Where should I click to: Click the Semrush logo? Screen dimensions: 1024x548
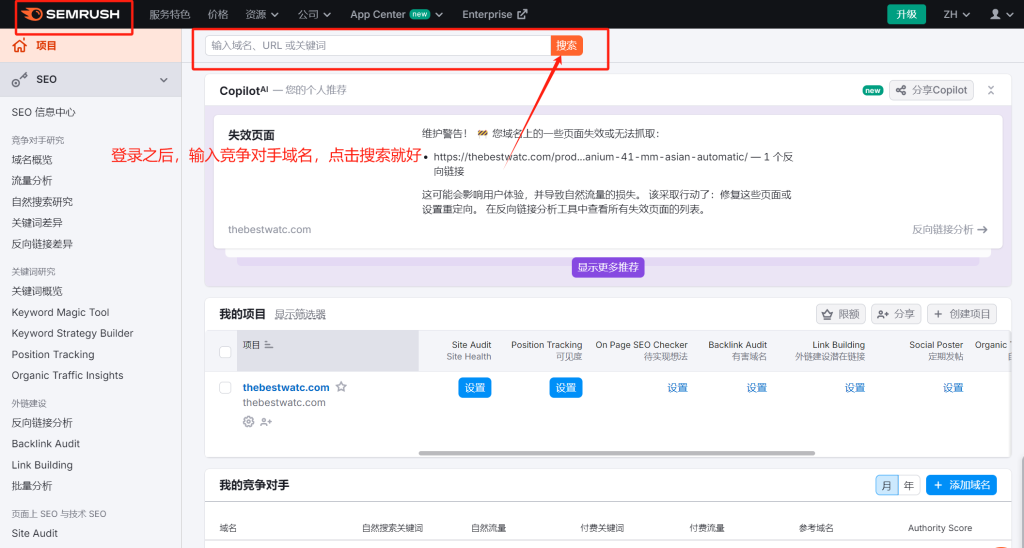pos(74,15)
